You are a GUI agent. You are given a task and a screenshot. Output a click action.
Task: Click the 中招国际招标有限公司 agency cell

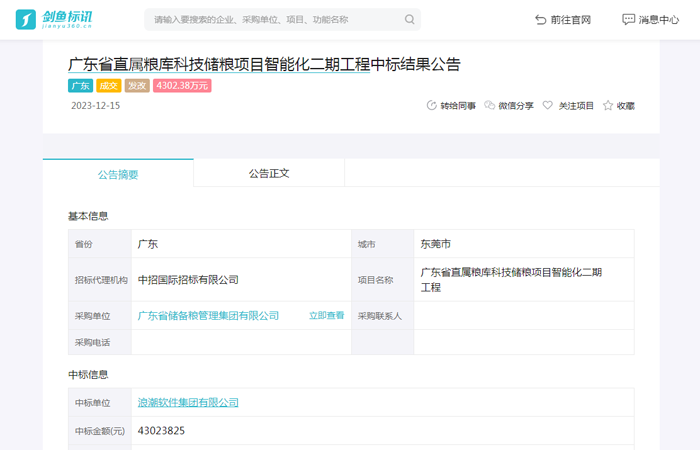[x=241, y=279]
